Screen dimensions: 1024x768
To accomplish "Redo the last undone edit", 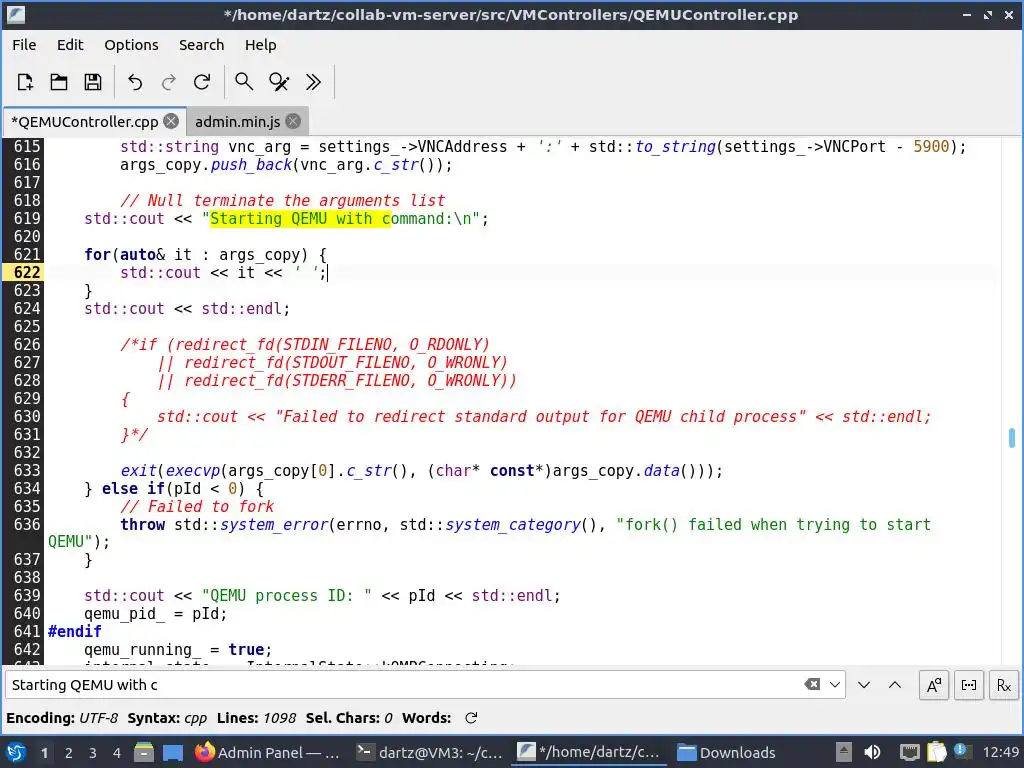I will pos(168,82).
